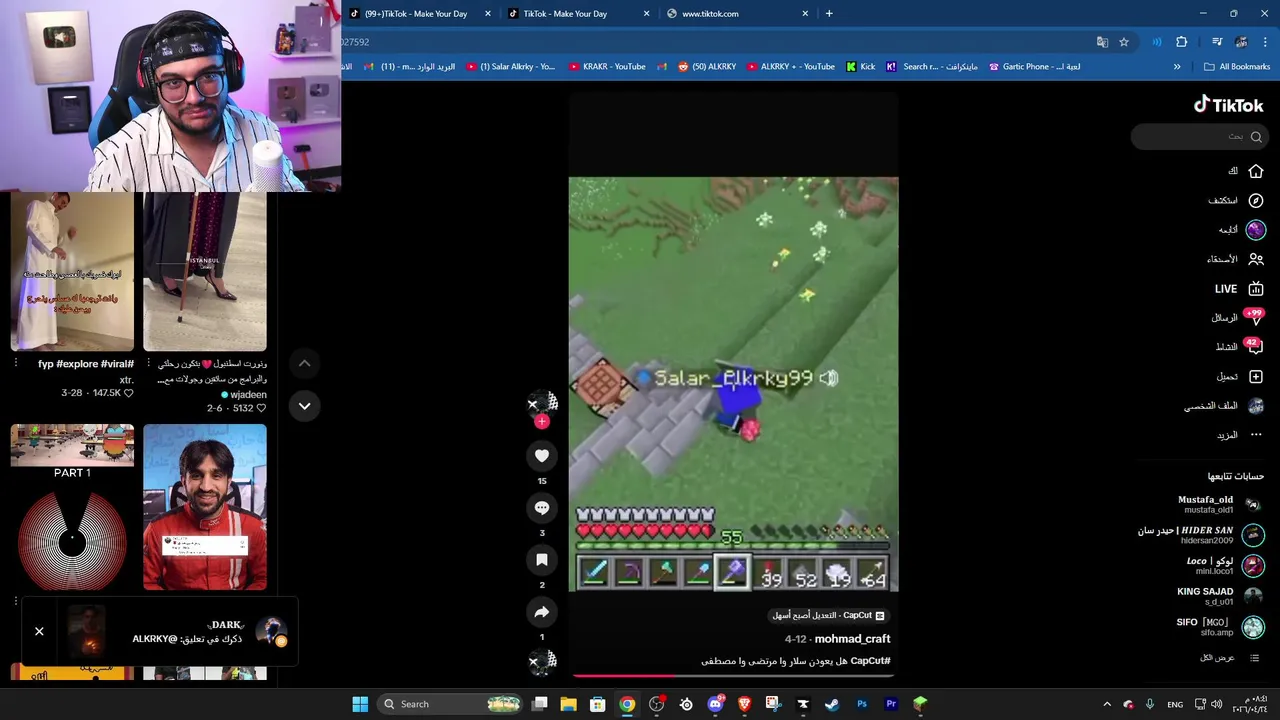Screen dimensions: 1280x720
Task: Open the Friends icon in TikTok sidebar
Action: tap(1255, 259)
